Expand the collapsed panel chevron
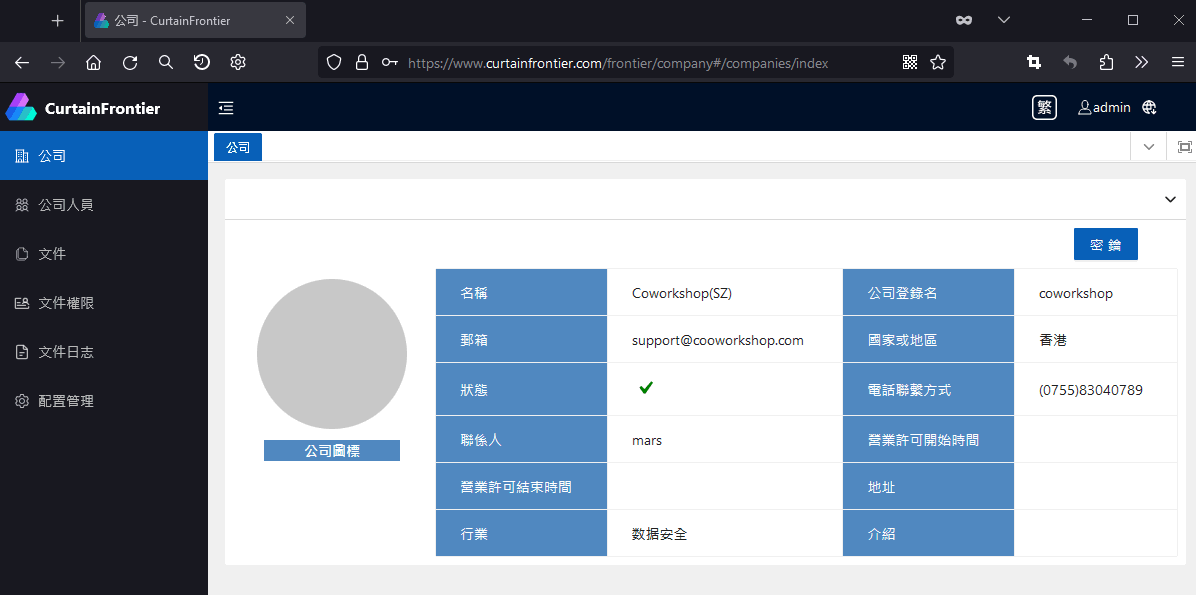The width and height of the screenshot is (1196, 595). 1170,199
